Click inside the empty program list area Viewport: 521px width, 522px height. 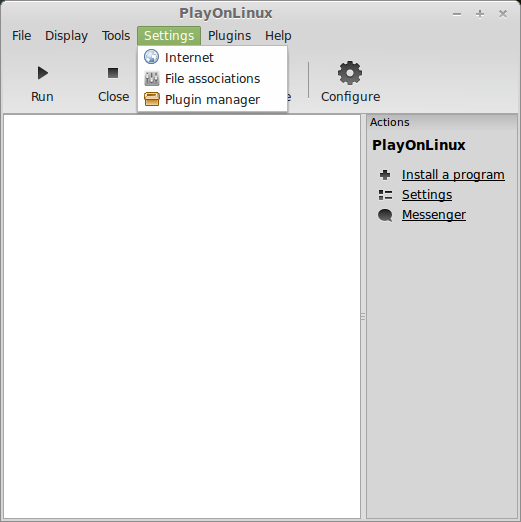pos(182,317)
